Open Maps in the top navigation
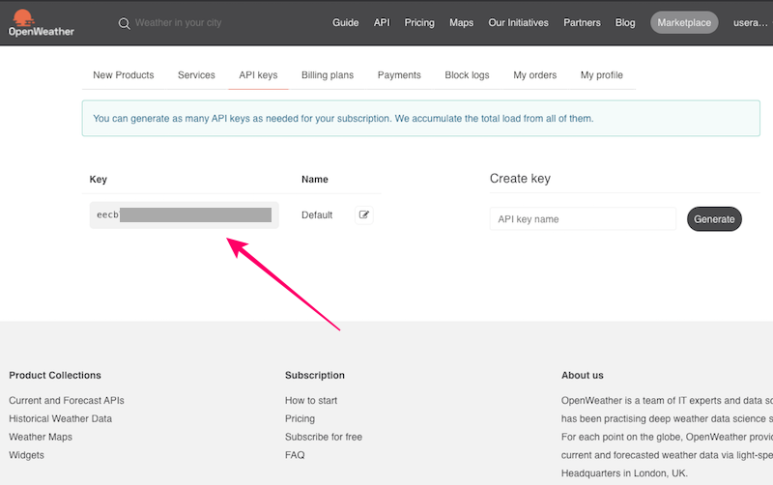 point(461,23)
